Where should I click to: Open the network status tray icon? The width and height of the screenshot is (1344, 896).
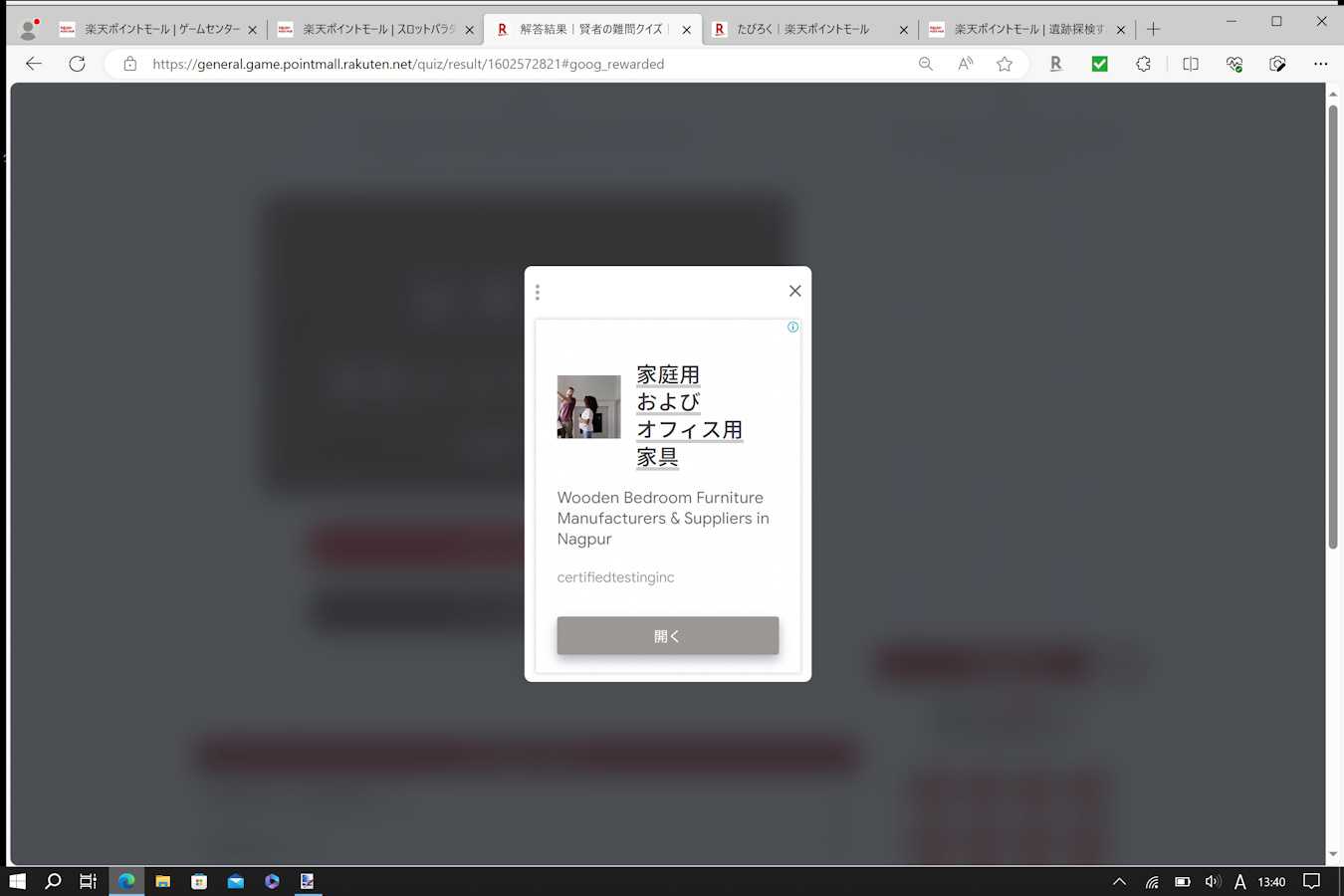pos(1152,881)
